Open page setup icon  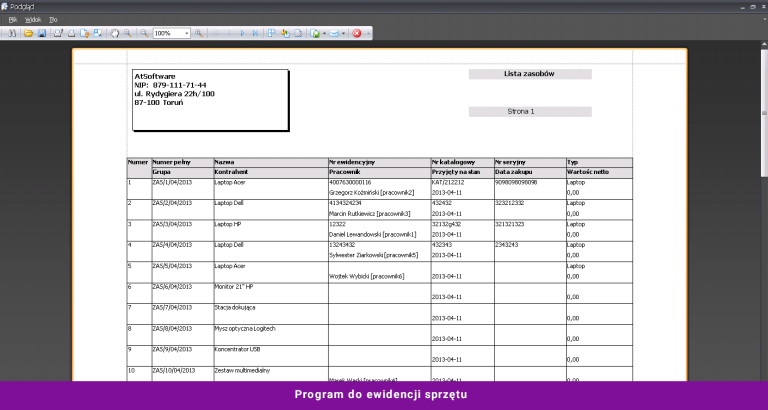[85, 33]
